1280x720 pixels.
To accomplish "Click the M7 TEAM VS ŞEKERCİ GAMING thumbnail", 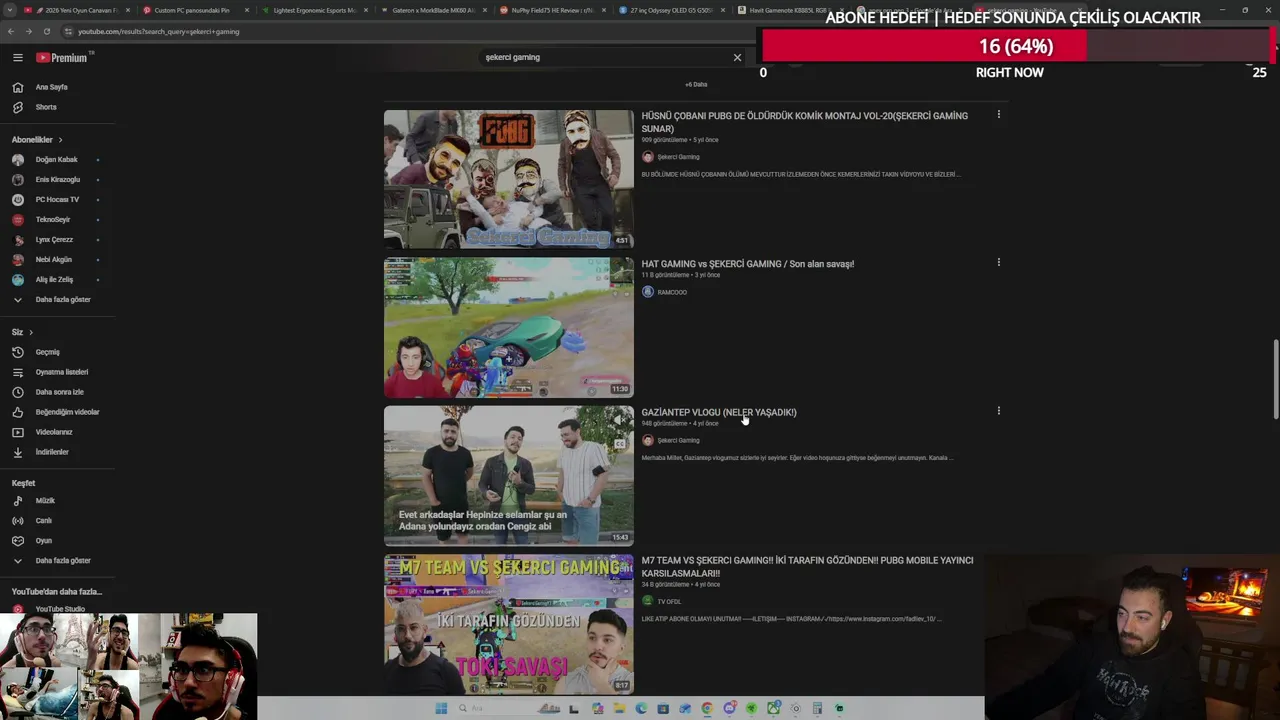I will click(x=508, y=624).
